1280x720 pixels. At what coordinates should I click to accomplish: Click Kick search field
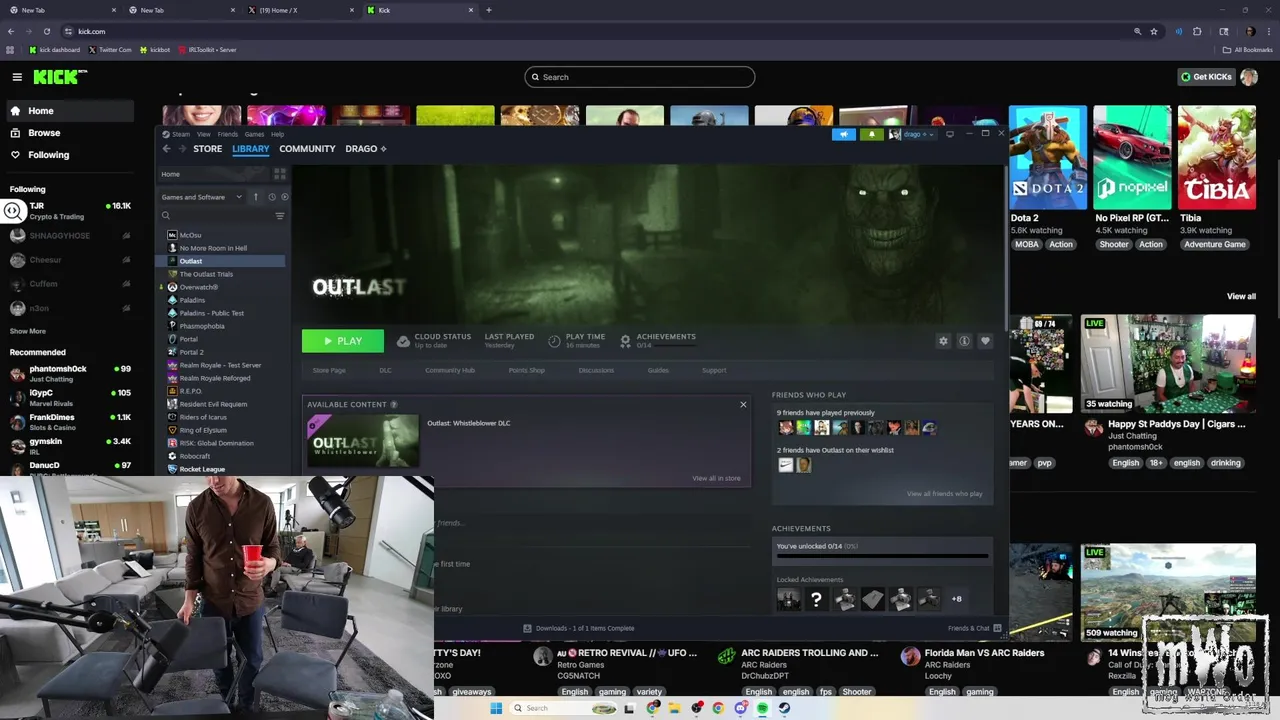tap(640, 77)
